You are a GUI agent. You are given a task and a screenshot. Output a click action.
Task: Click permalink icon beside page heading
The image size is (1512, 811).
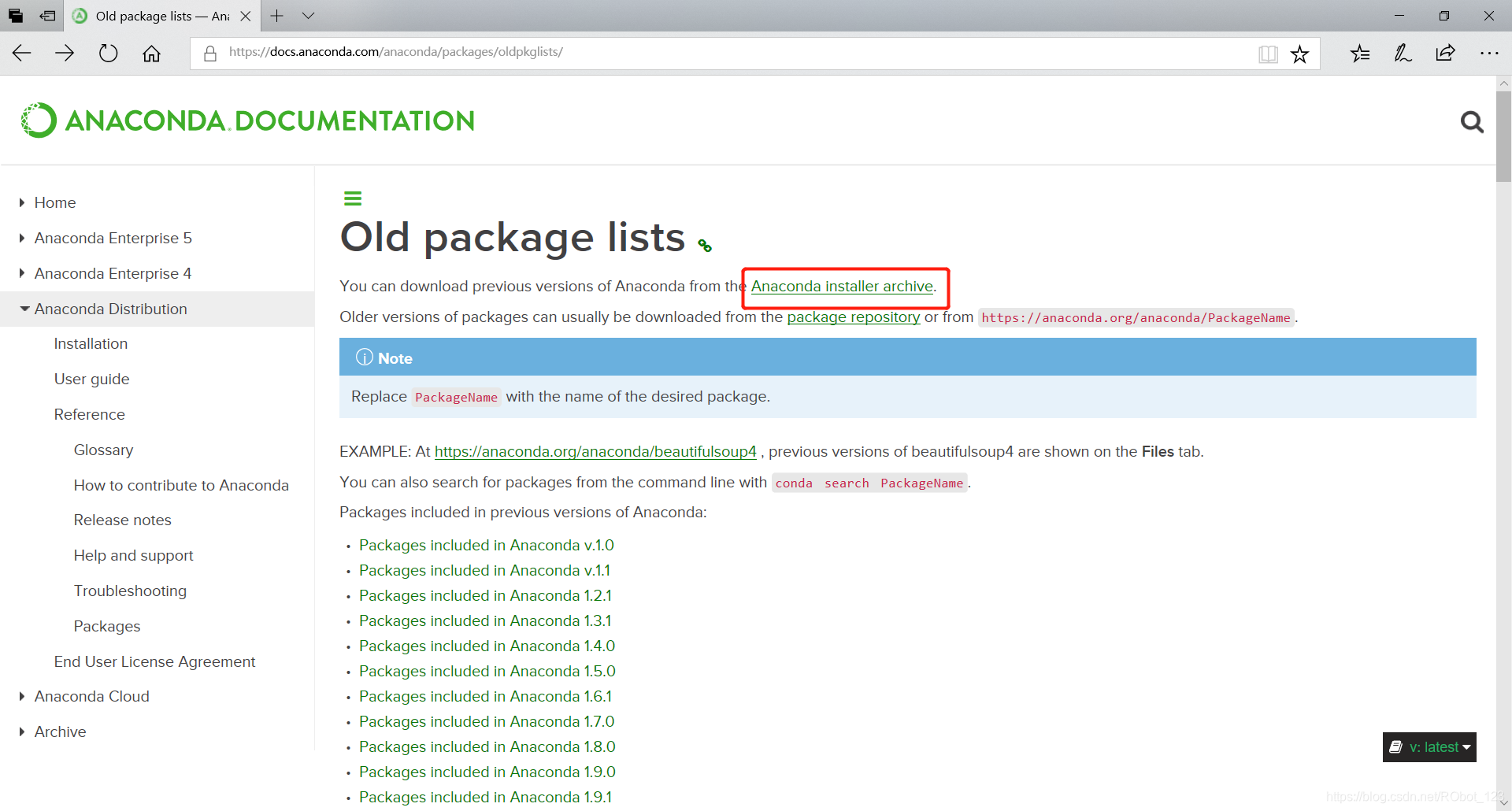[705, 246]
